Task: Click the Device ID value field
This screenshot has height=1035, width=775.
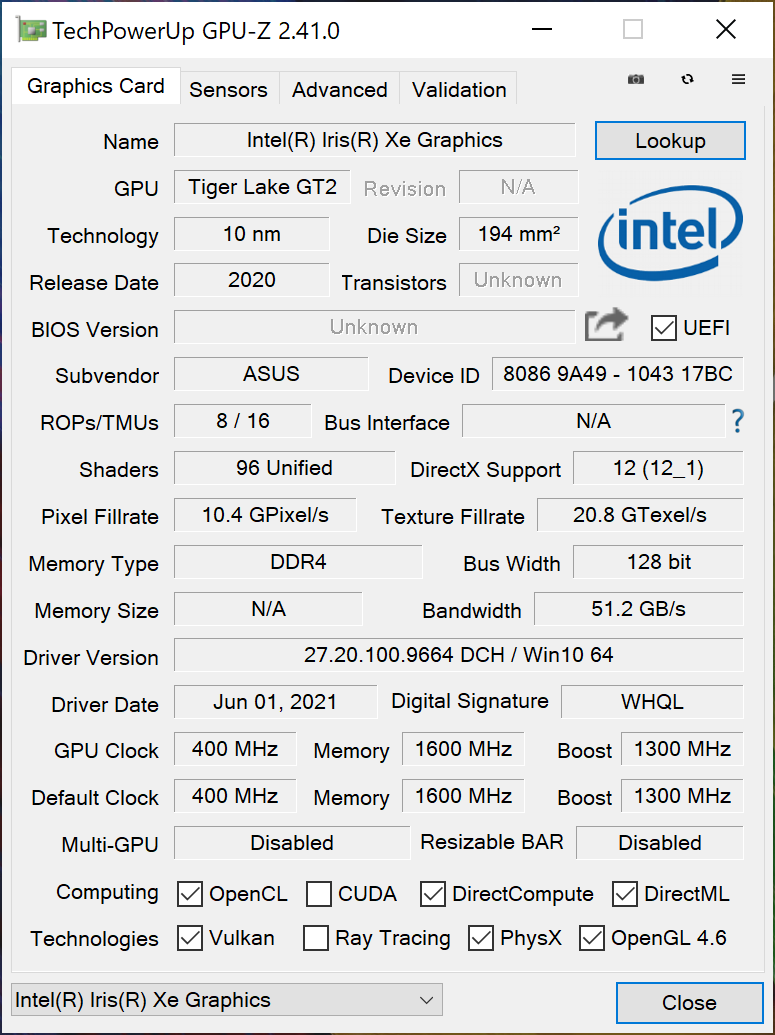Action: (x=618, y=375)
